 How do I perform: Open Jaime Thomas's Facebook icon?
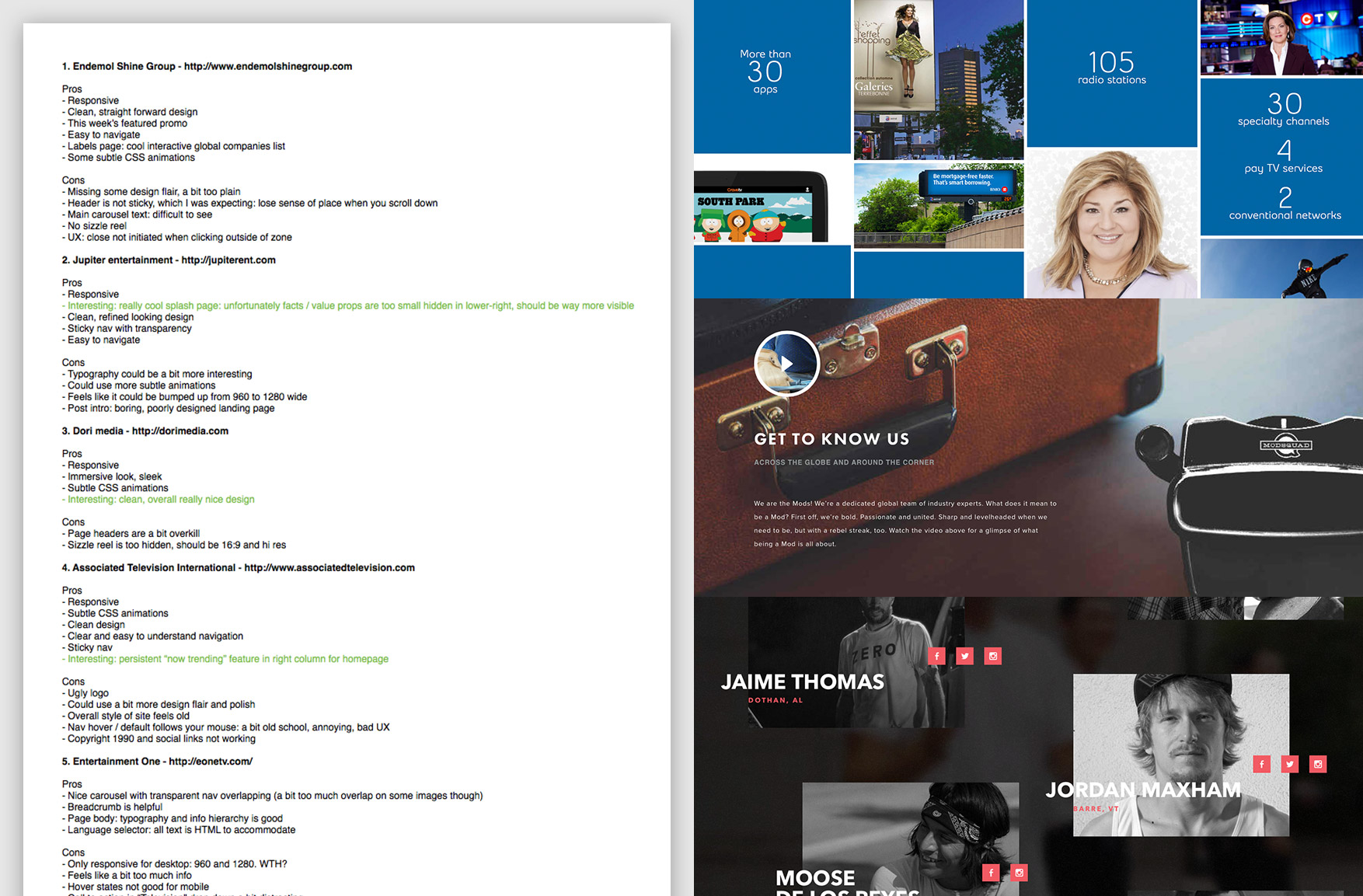coord(937,656)
